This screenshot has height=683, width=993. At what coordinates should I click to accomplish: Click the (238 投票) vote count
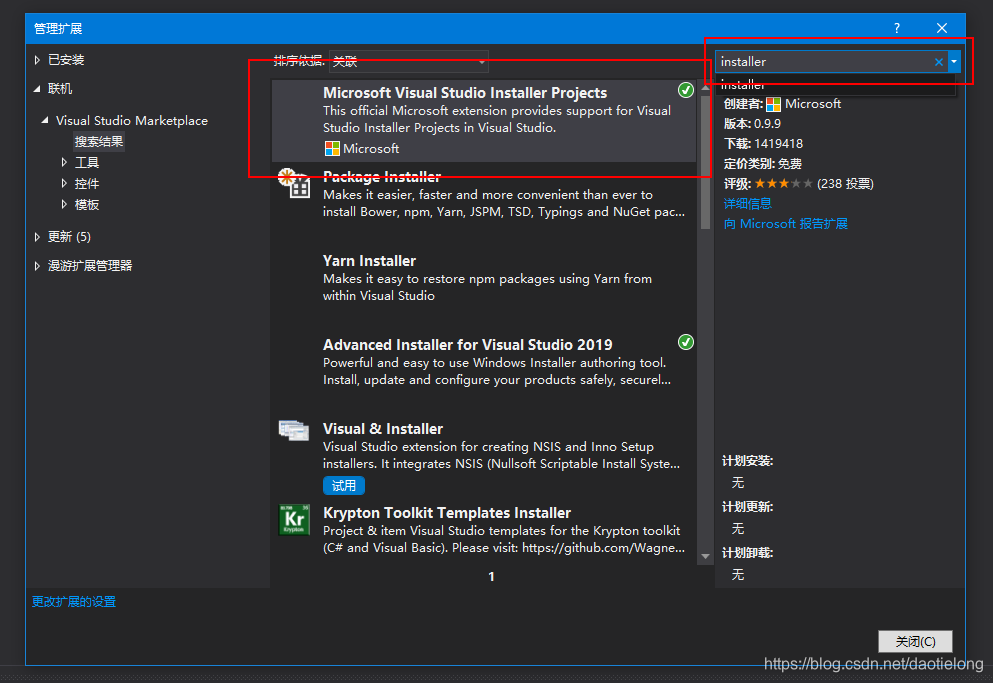tap(845, 184)
